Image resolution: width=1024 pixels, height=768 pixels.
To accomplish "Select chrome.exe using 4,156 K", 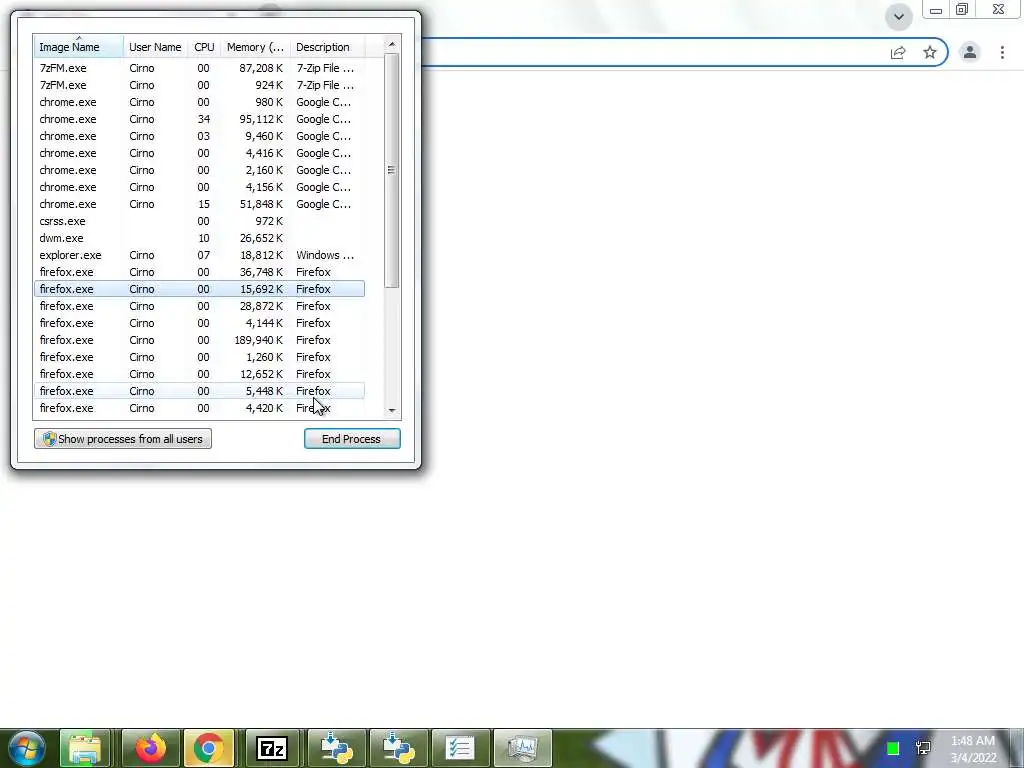I will (x=199, y=187).
